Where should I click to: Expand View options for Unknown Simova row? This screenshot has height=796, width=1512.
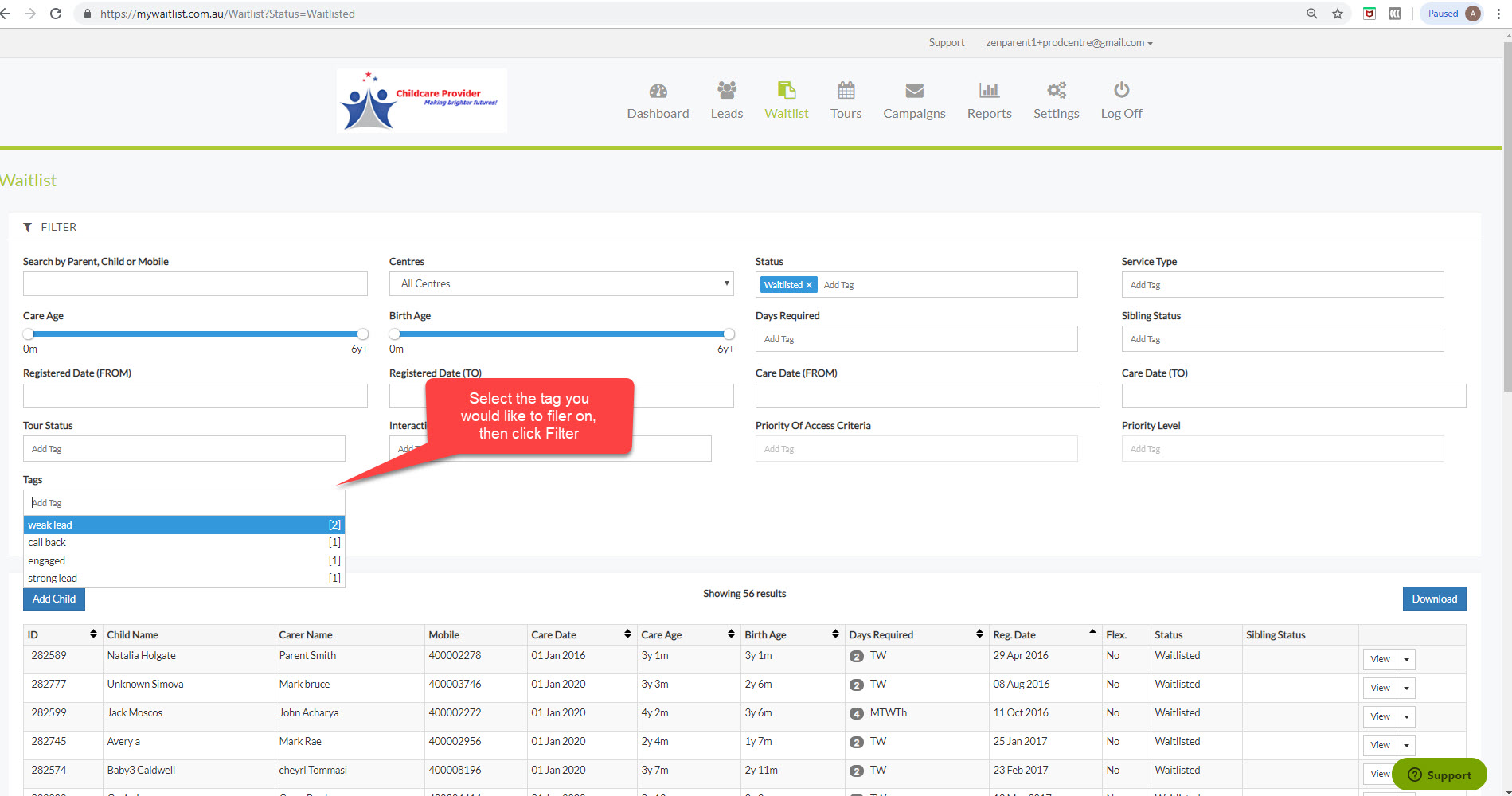[1406, 688]
